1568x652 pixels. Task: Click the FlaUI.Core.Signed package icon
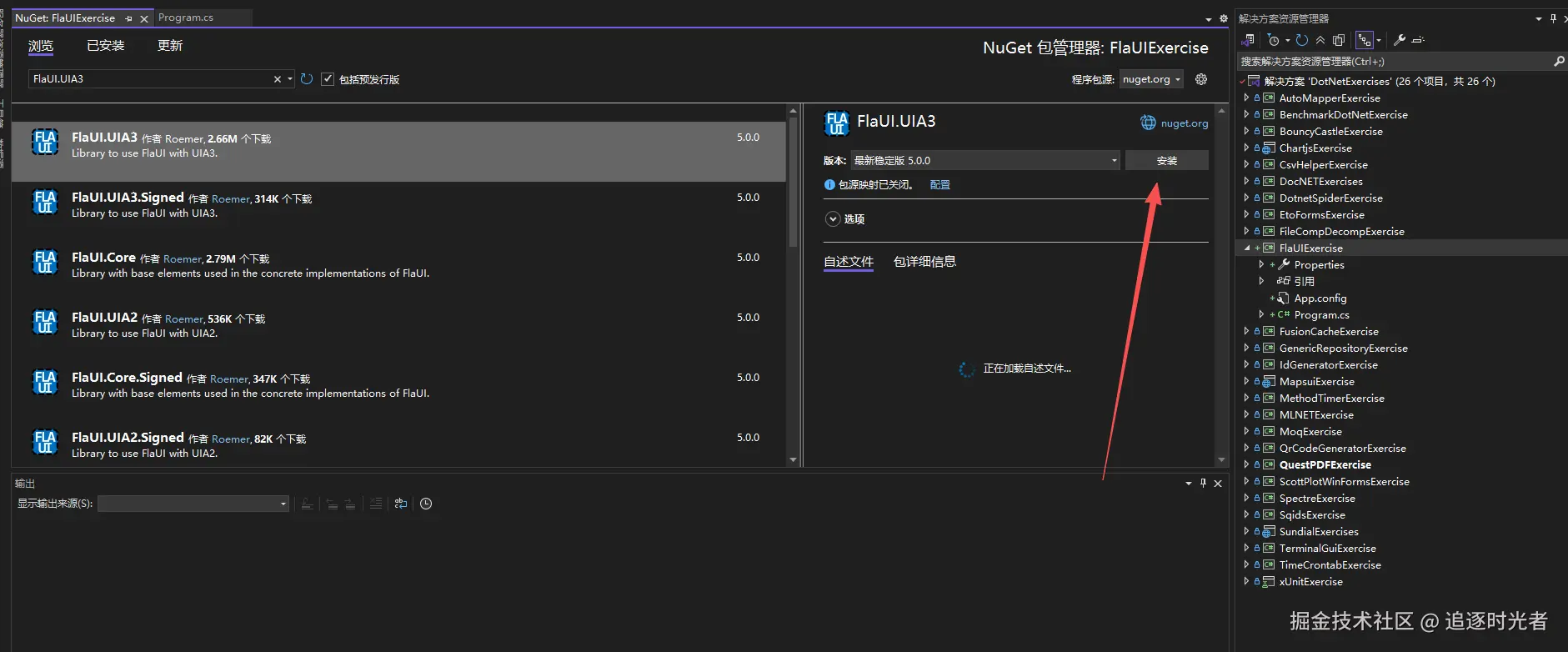pos(45,382)
